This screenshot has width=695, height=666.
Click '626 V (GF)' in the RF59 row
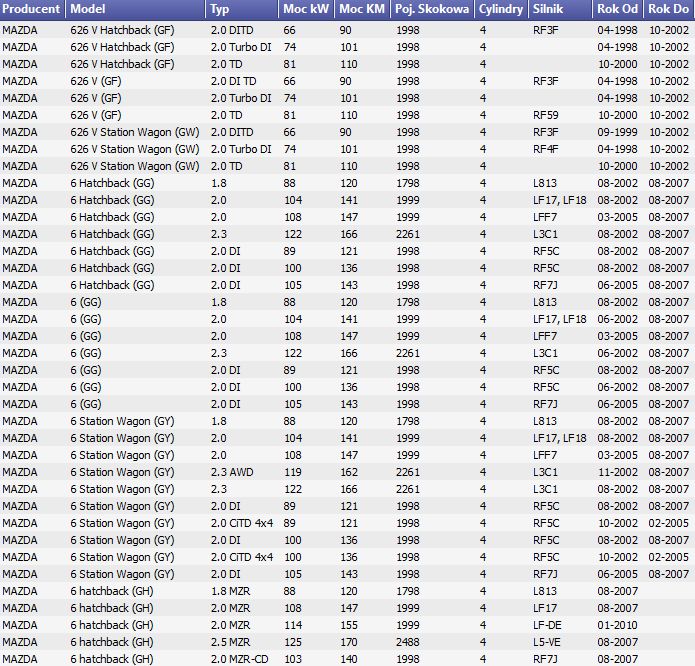(96, 115)
